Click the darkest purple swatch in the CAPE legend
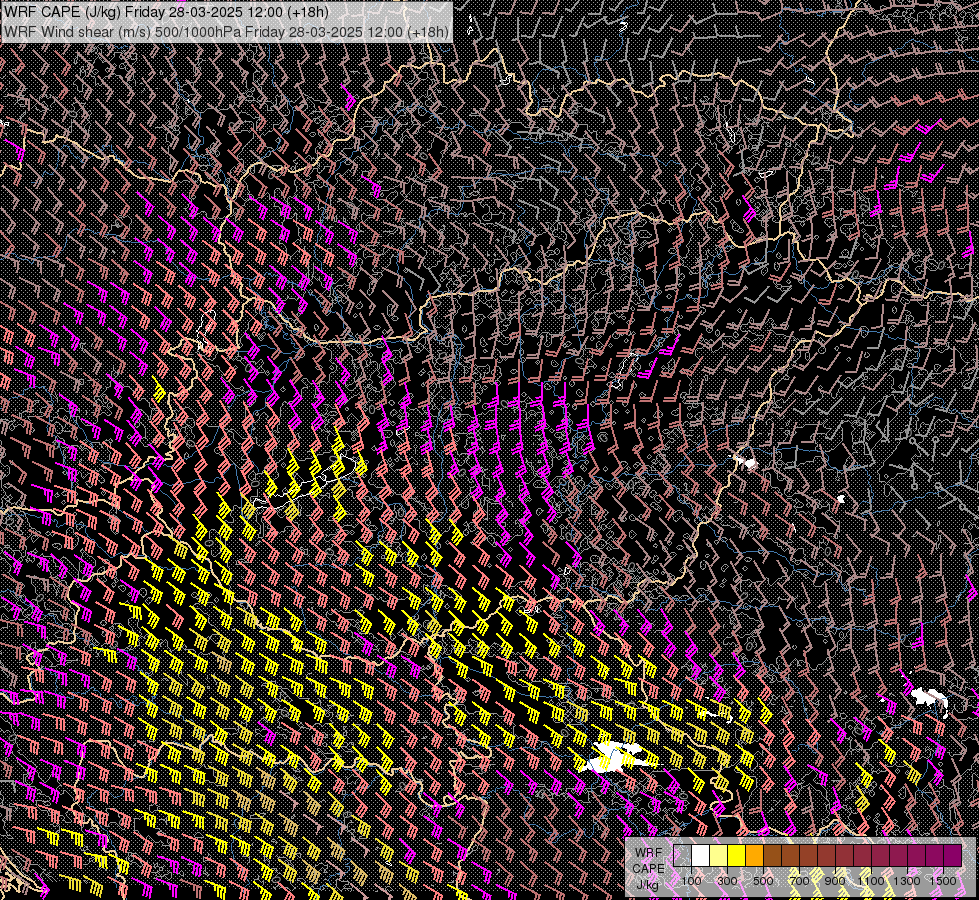The height and width of the screenshot is (900, 979). click(953, 856)
